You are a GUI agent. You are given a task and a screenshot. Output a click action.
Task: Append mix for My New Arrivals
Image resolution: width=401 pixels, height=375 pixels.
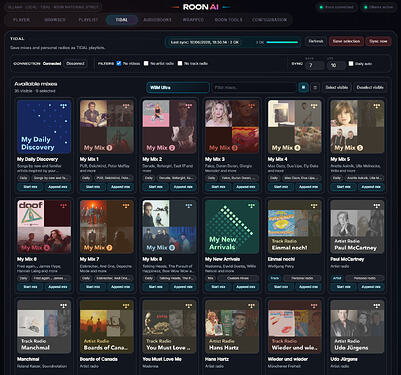click(246, 287)
